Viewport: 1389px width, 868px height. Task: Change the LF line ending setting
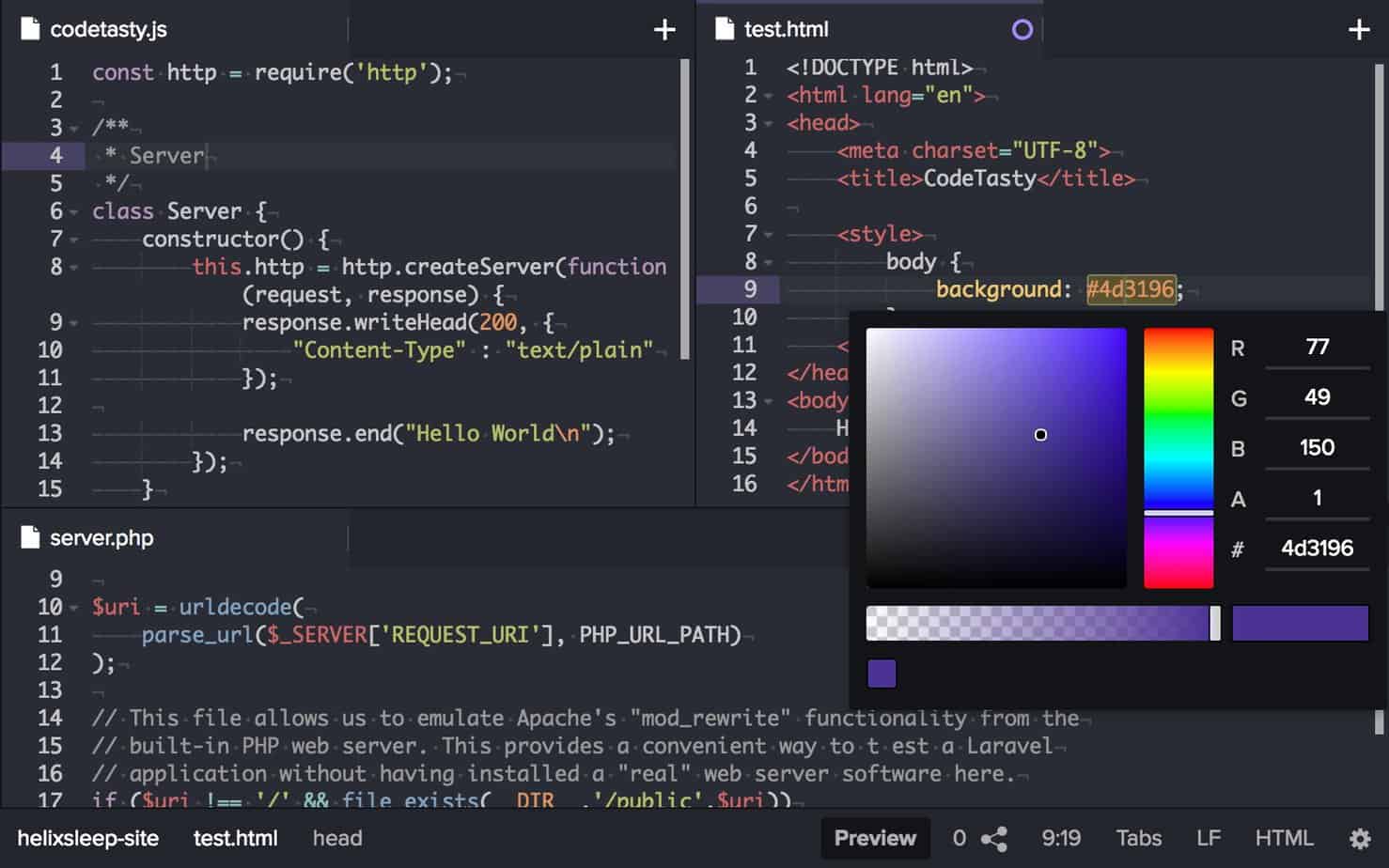(1209, 838)
